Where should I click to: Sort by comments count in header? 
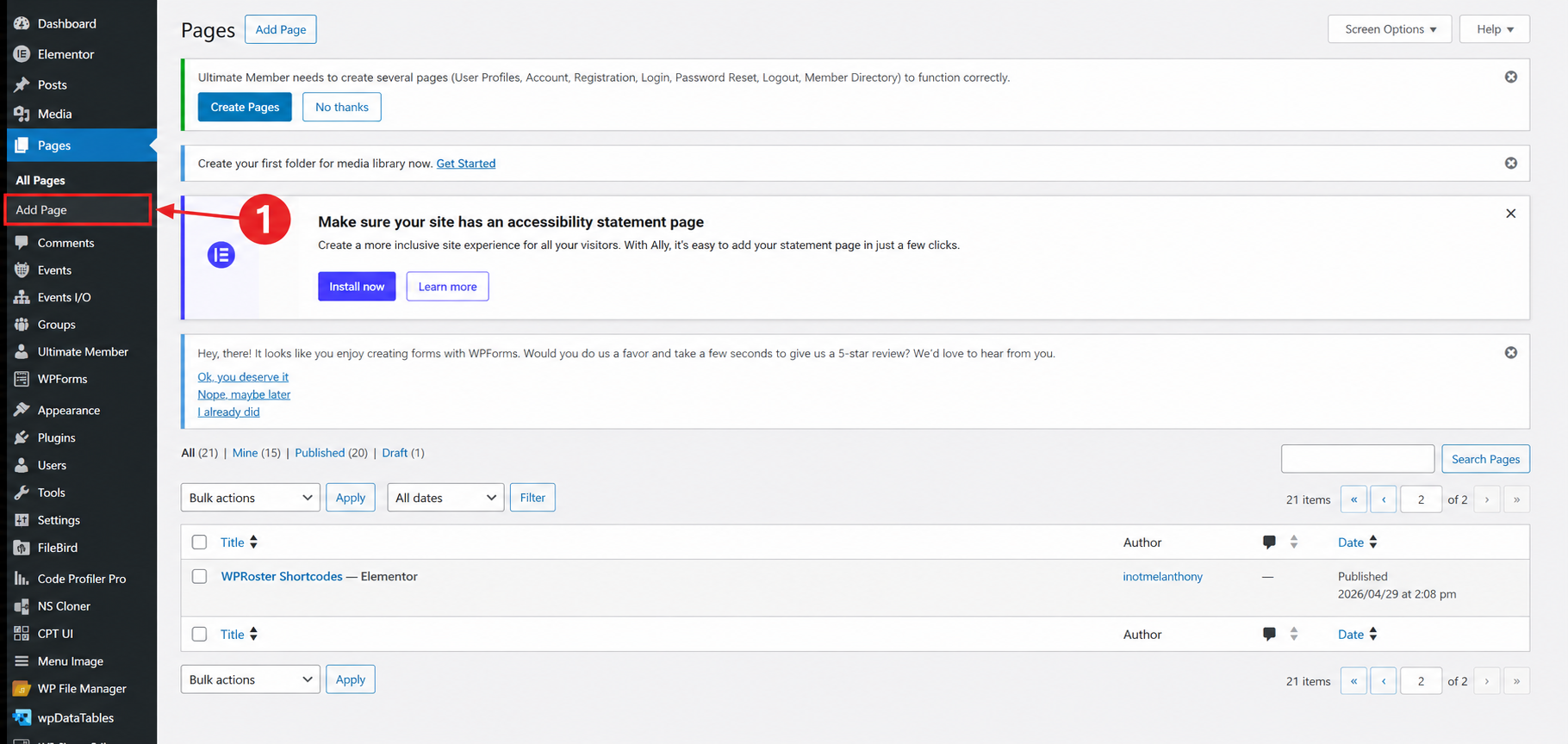[1280, 542]
